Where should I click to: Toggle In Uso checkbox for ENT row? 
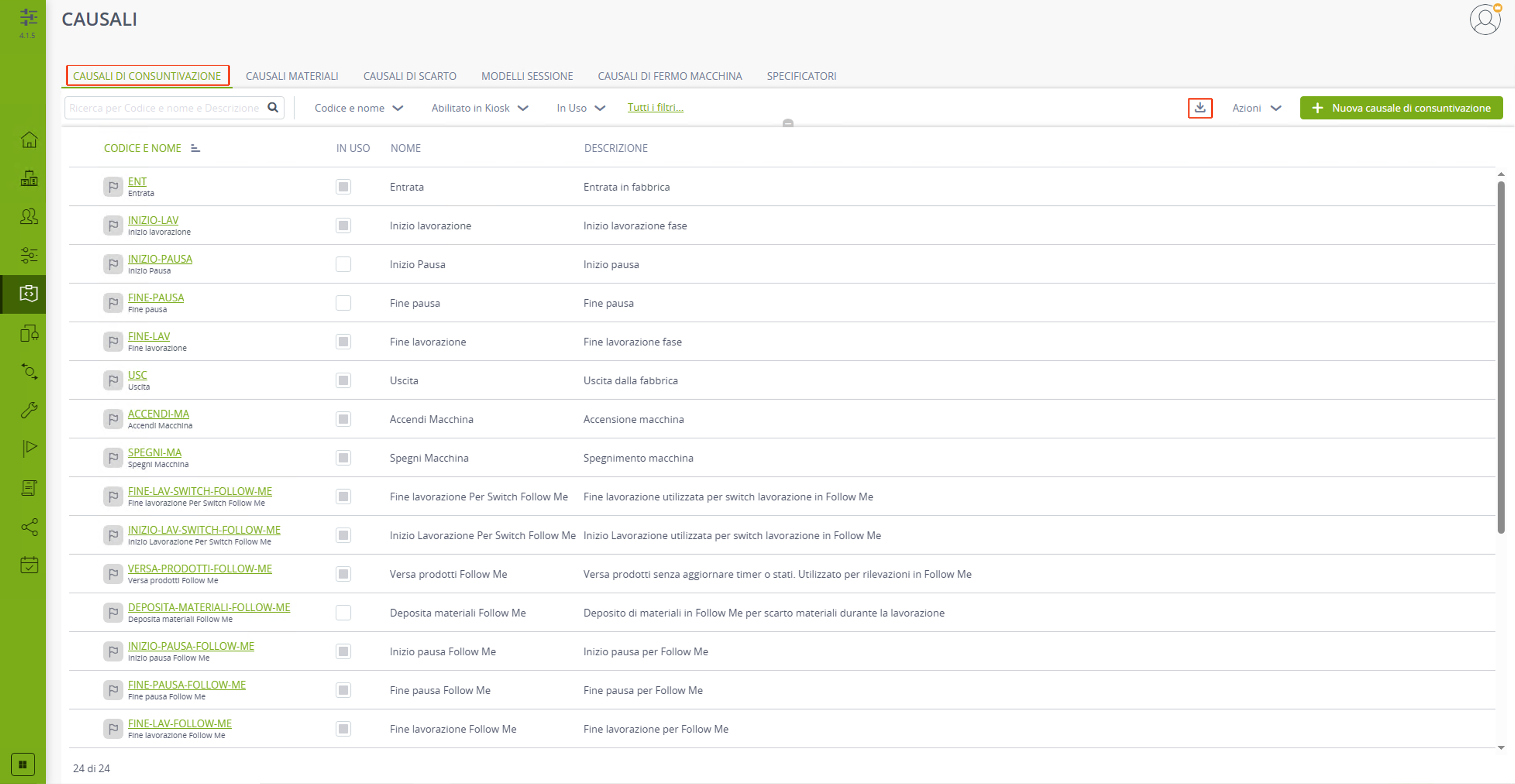[x=343, y=186]
